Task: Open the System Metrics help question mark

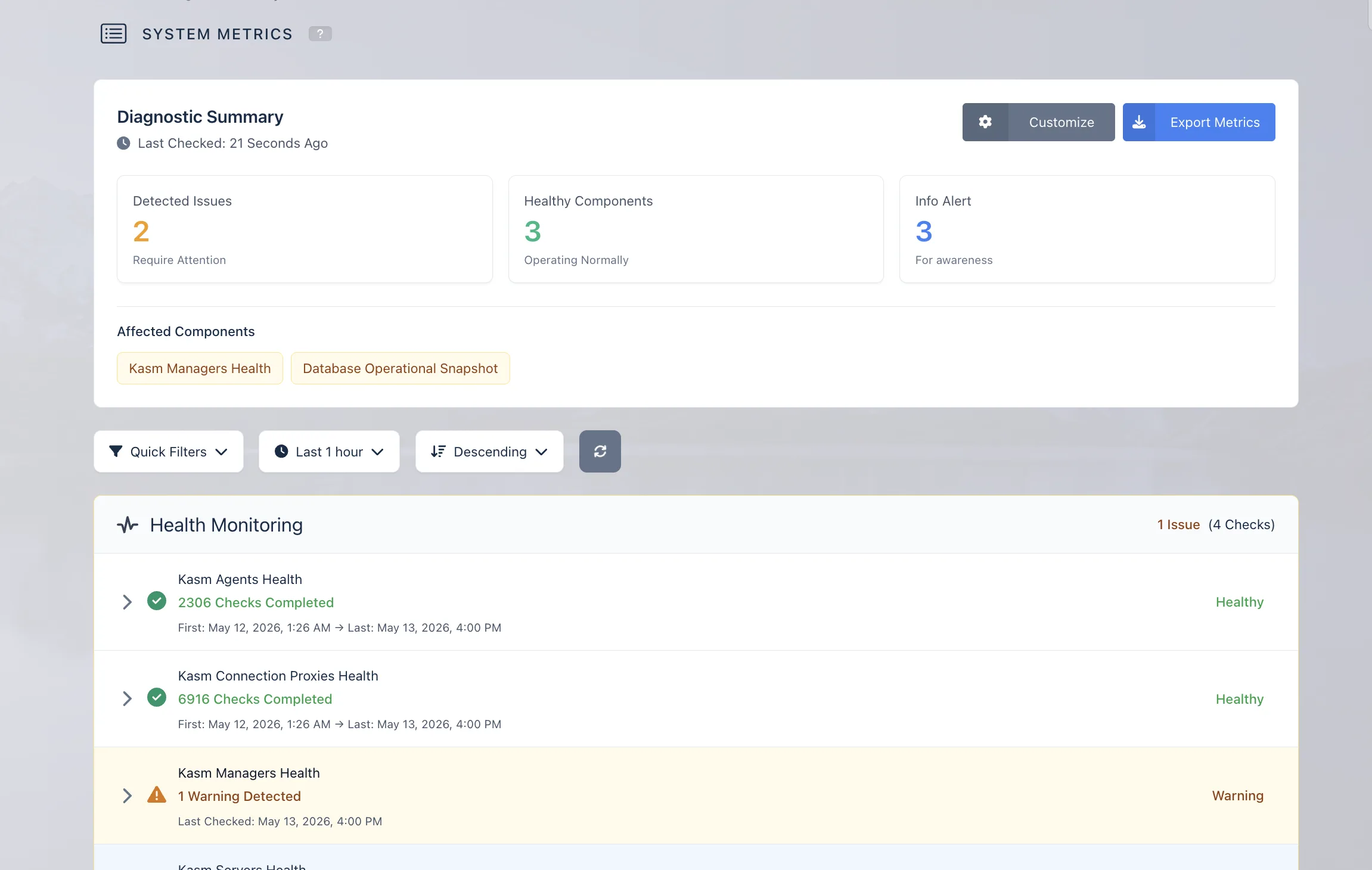Action: click(320, 34)
